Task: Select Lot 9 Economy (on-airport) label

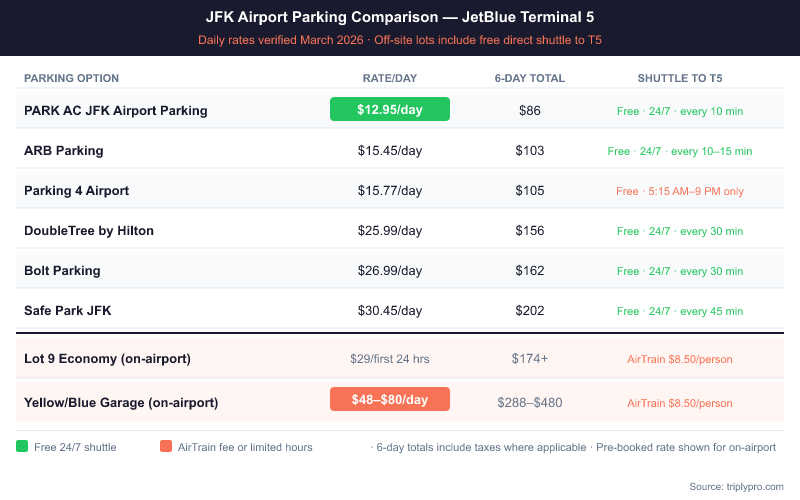Action: (x=107, y=358)
